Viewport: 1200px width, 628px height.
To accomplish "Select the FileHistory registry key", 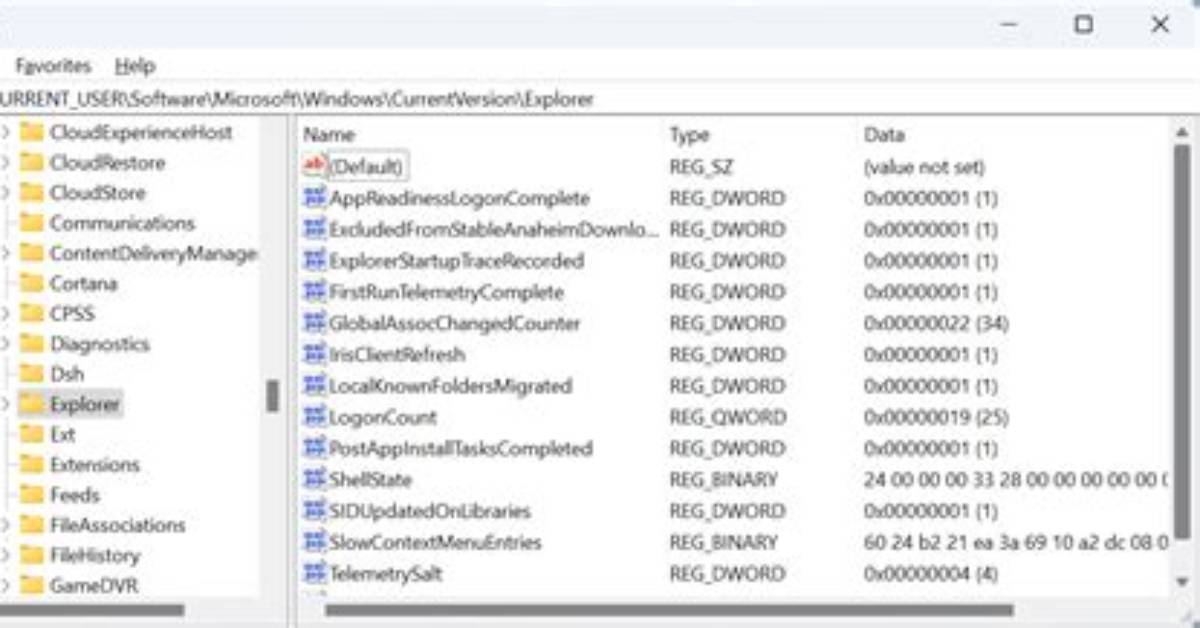I will (95, 555).
